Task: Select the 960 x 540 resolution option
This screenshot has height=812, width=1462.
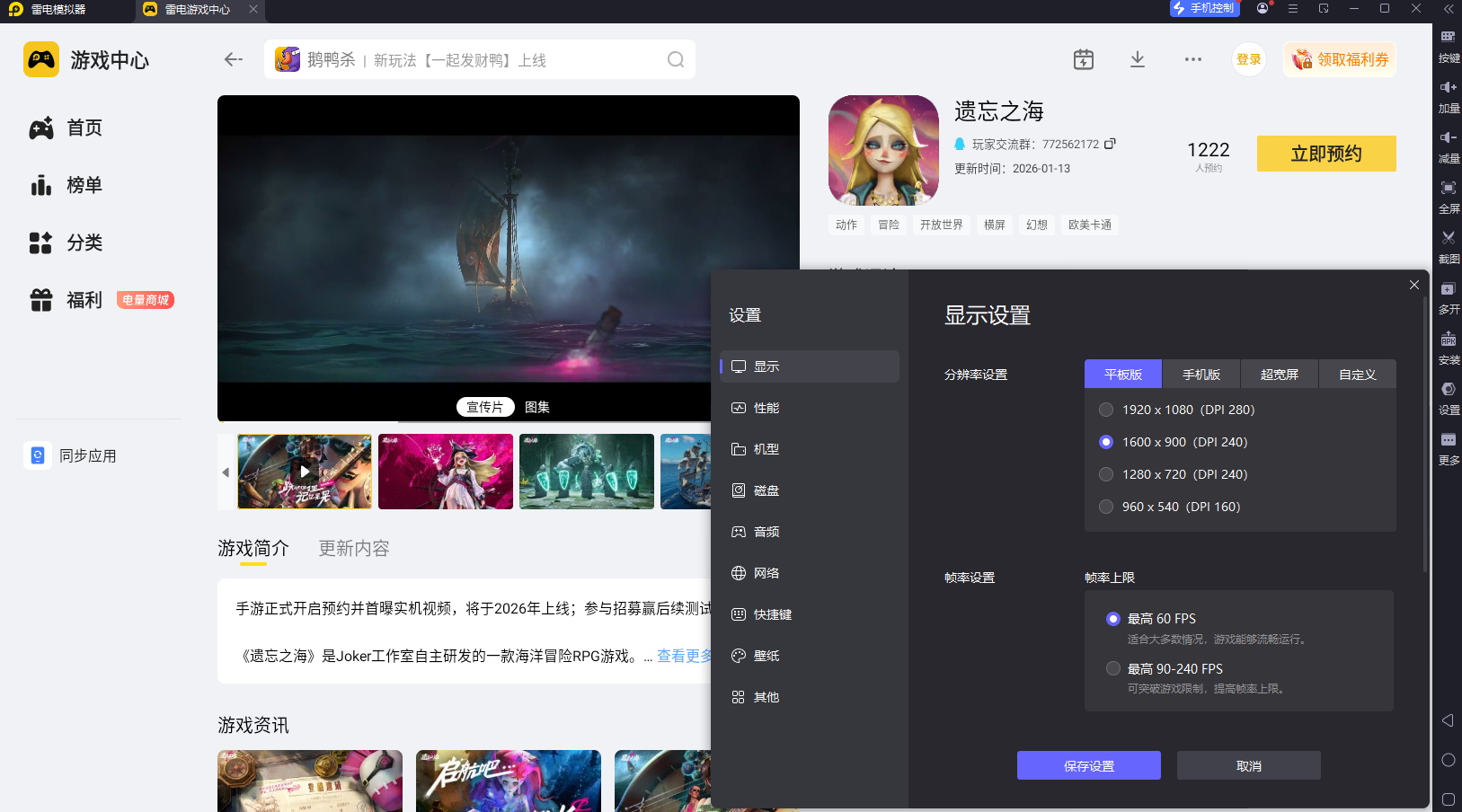Action: tap(1106, 506)
